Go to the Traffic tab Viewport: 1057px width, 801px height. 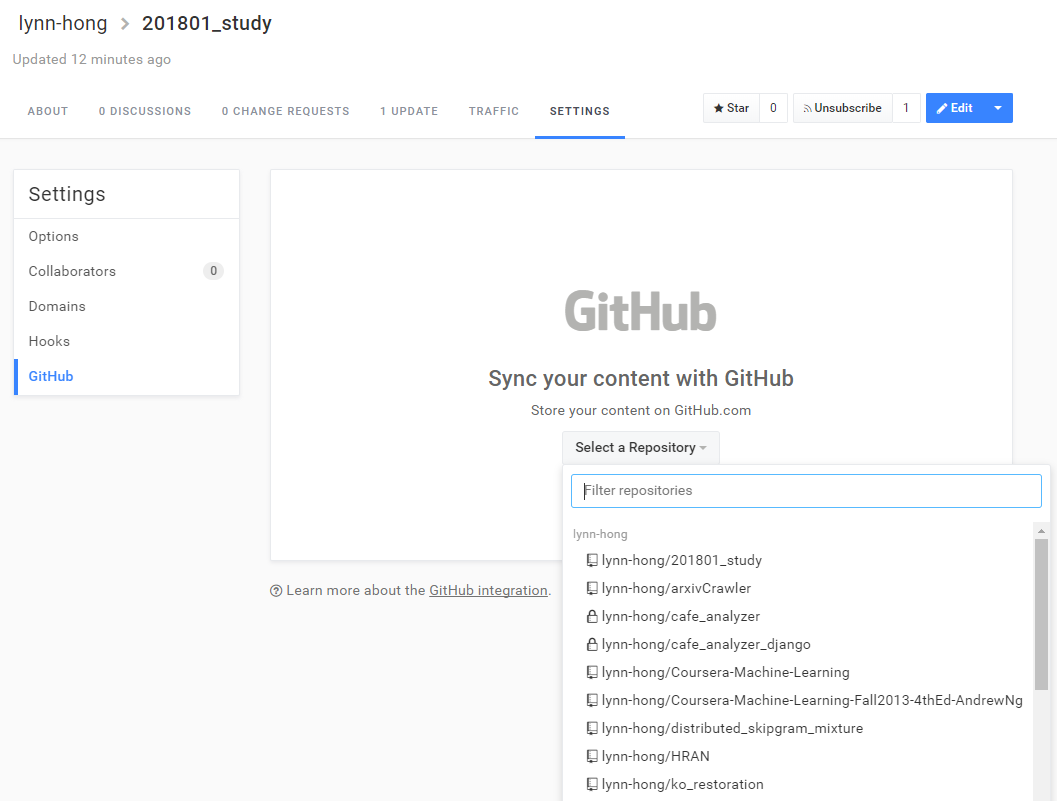(494, 111)
